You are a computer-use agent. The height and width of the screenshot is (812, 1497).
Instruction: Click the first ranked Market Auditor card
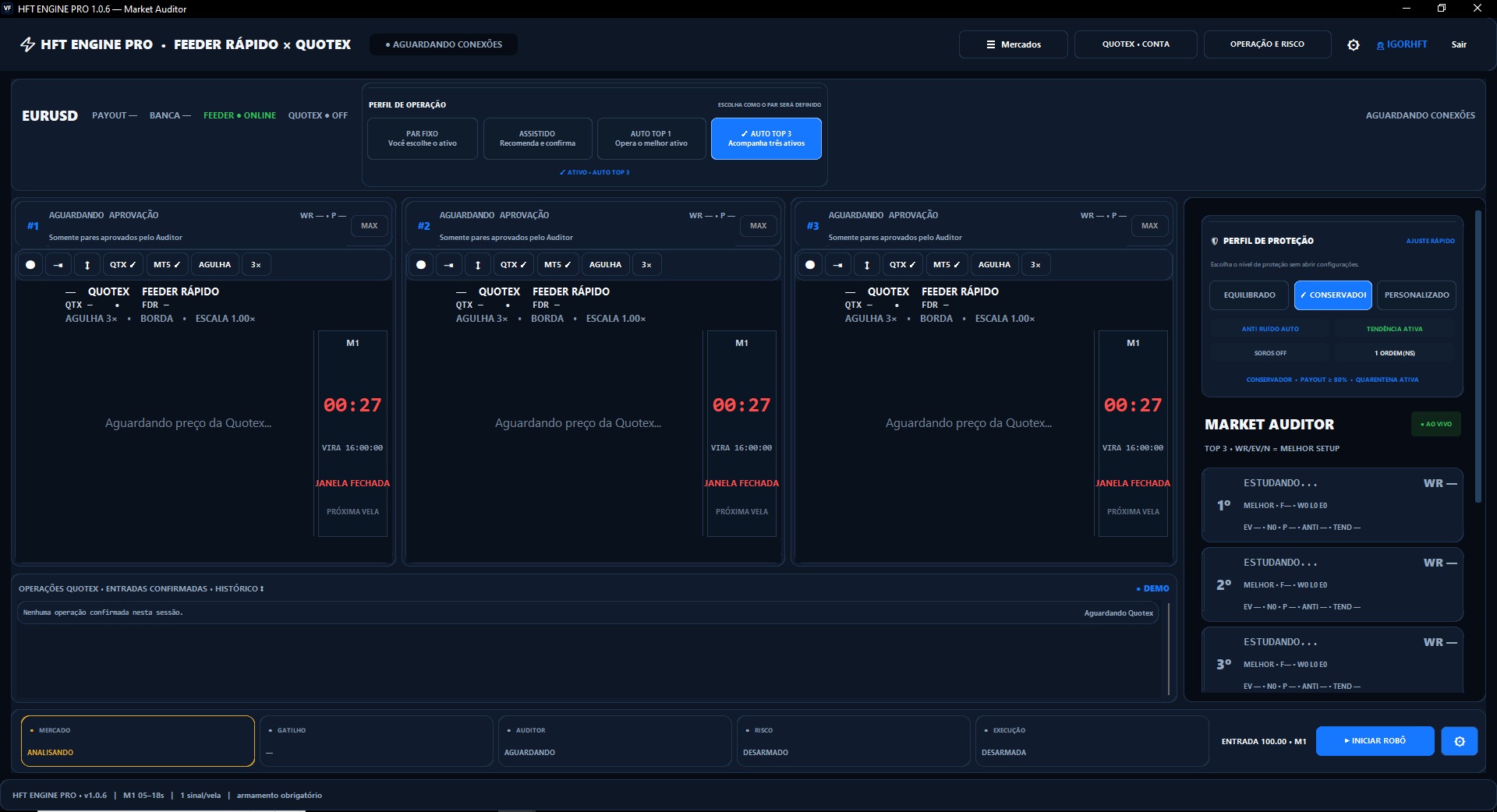1332,505
